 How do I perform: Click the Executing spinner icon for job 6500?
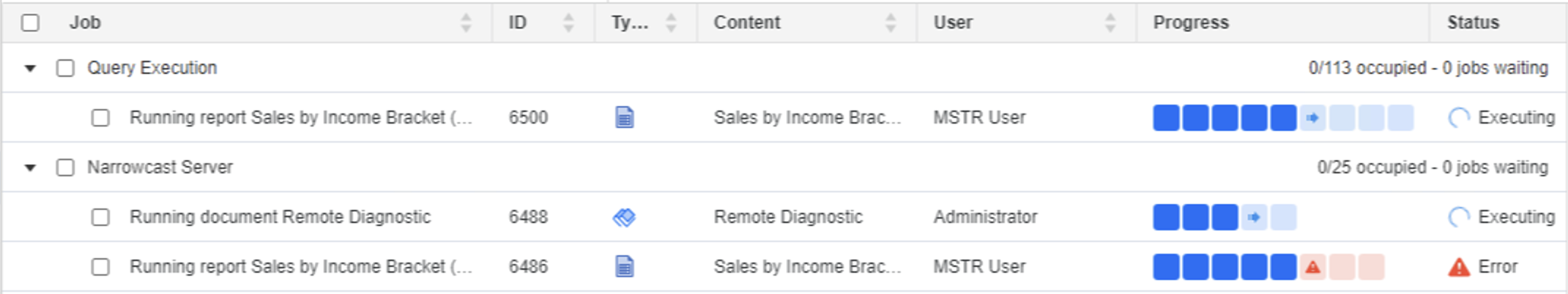pos(1459,118)
